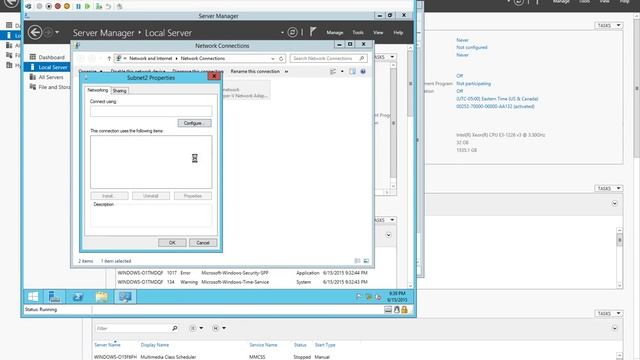640x360 pixels.
Task: Create a VM checkpoint
Action: [x=99, y=7]
